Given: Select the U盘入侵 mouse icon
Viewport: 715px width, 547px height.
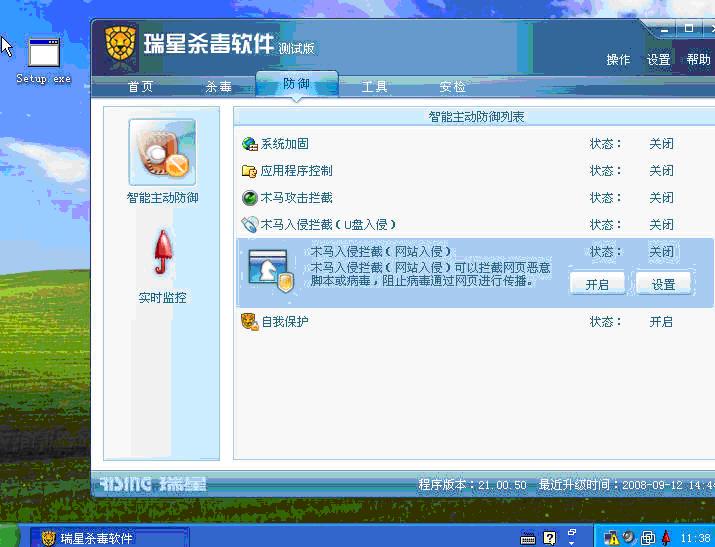Looking at the screenshot, I should tap(249, 225).
